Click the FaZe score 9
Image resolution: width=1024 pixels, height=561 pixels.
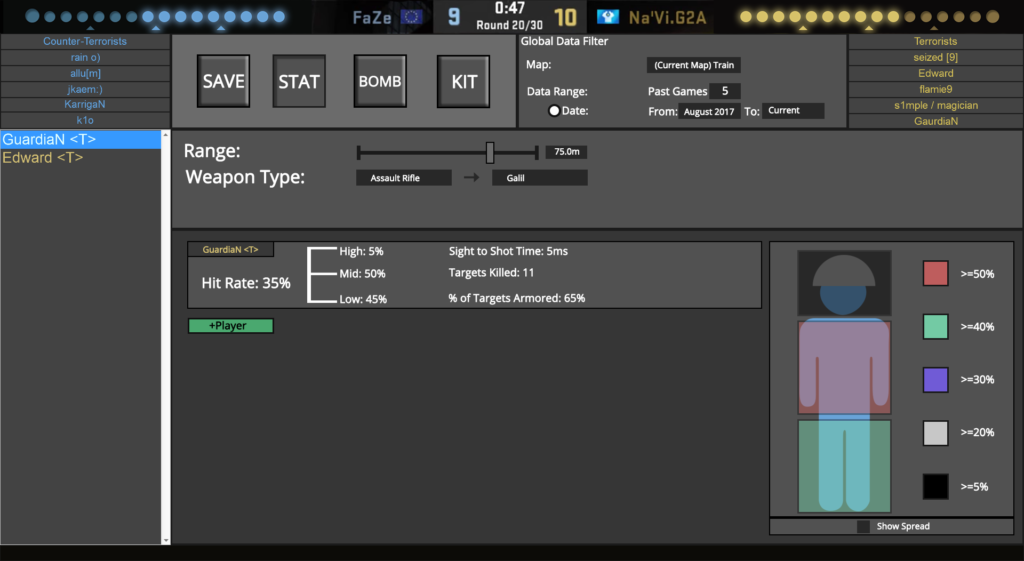pyautogui.click(x=454, y=17)
